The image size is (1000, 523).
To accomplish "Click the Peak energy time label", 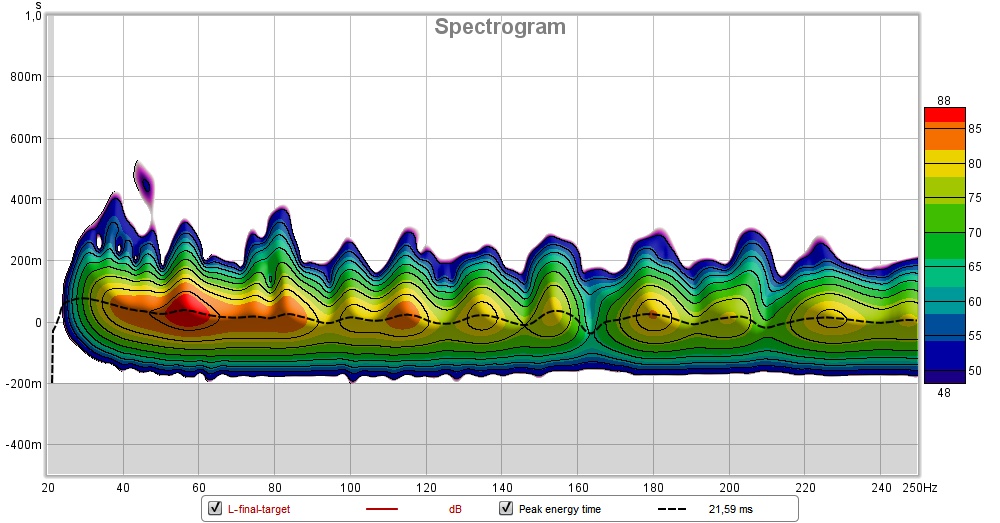I will [558, 509].
